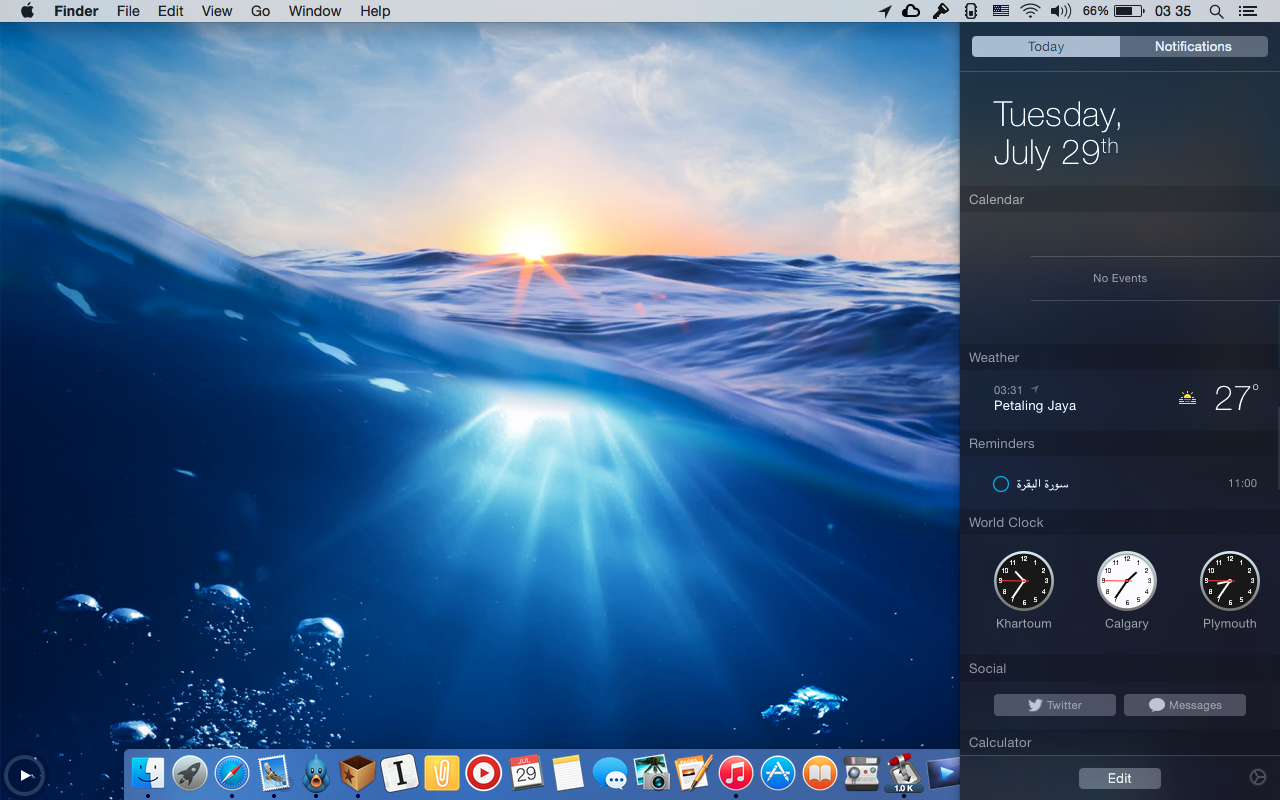Toggle the Notification Center menu bar icon
Viewport: 1280px width, 800px height.
1247,11
